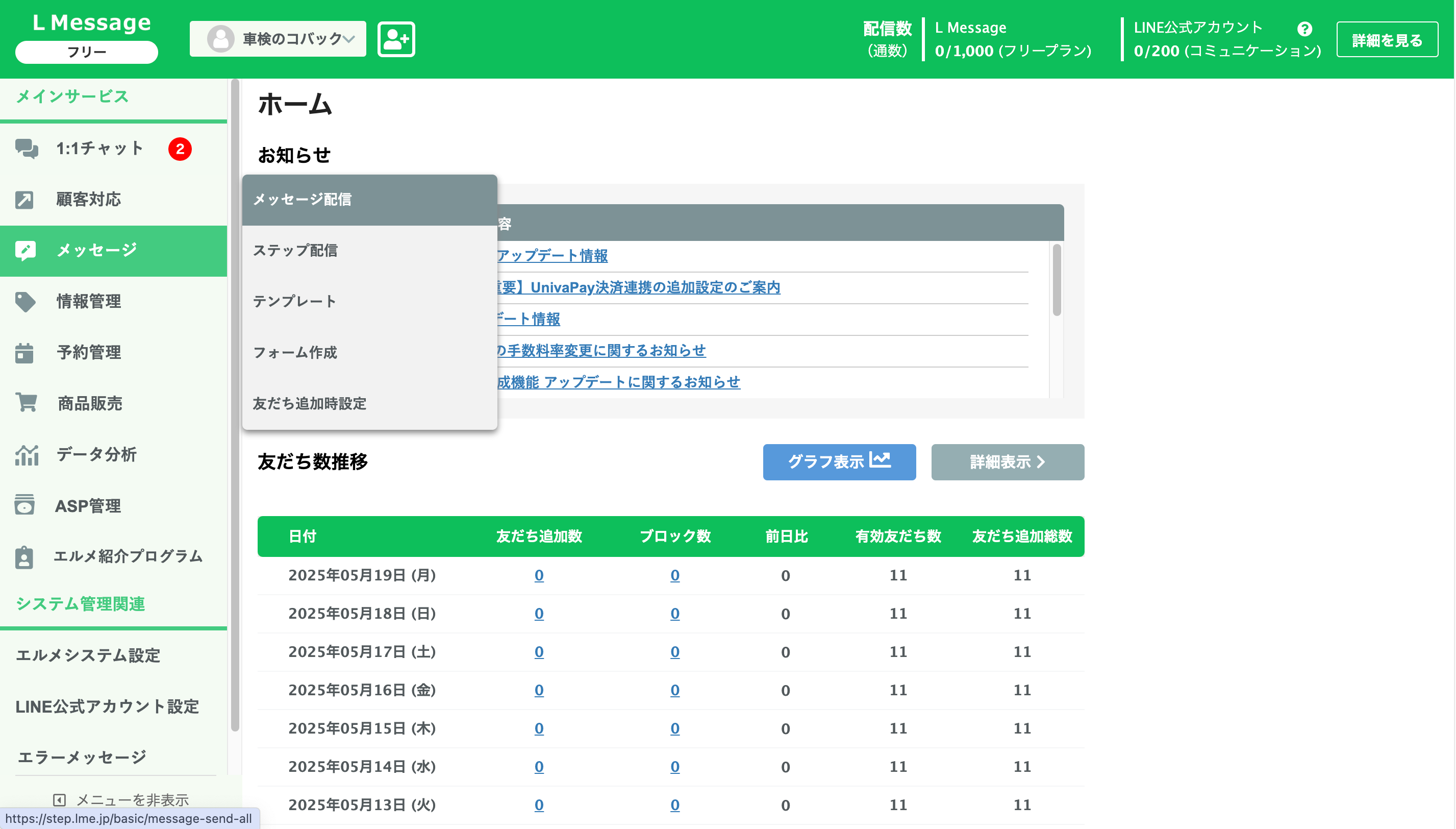The image size is (1456, 829).
Task: Click the フリー plan badge
Action: pyautogui.click(x=87, y=52)
